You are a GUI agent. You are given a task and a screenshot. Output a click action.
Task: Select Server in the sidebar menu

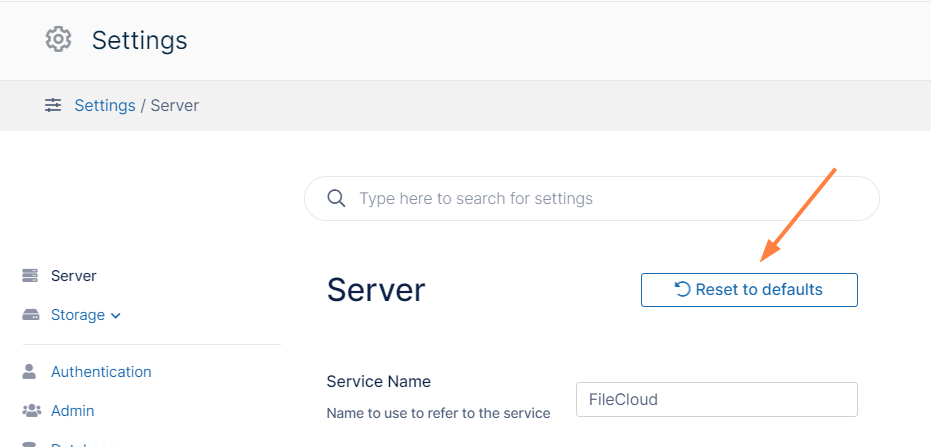tap(74, 276)
